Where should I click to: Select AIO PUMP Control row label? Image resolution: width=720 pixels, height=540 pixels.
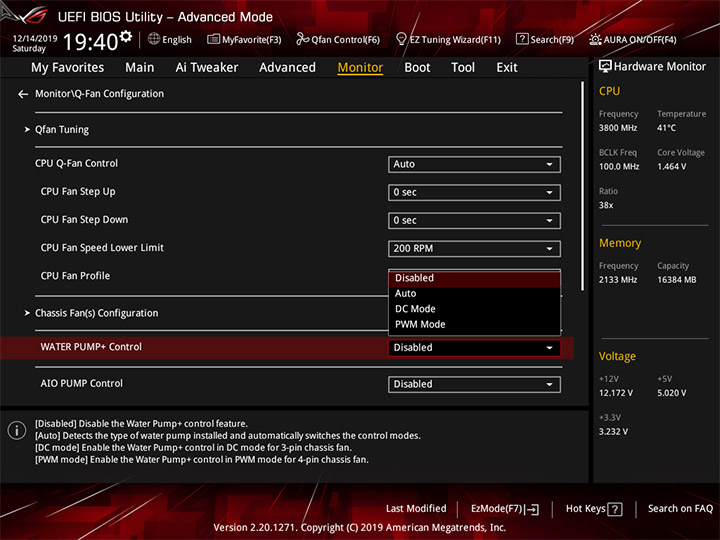click(x=82, y=383)
